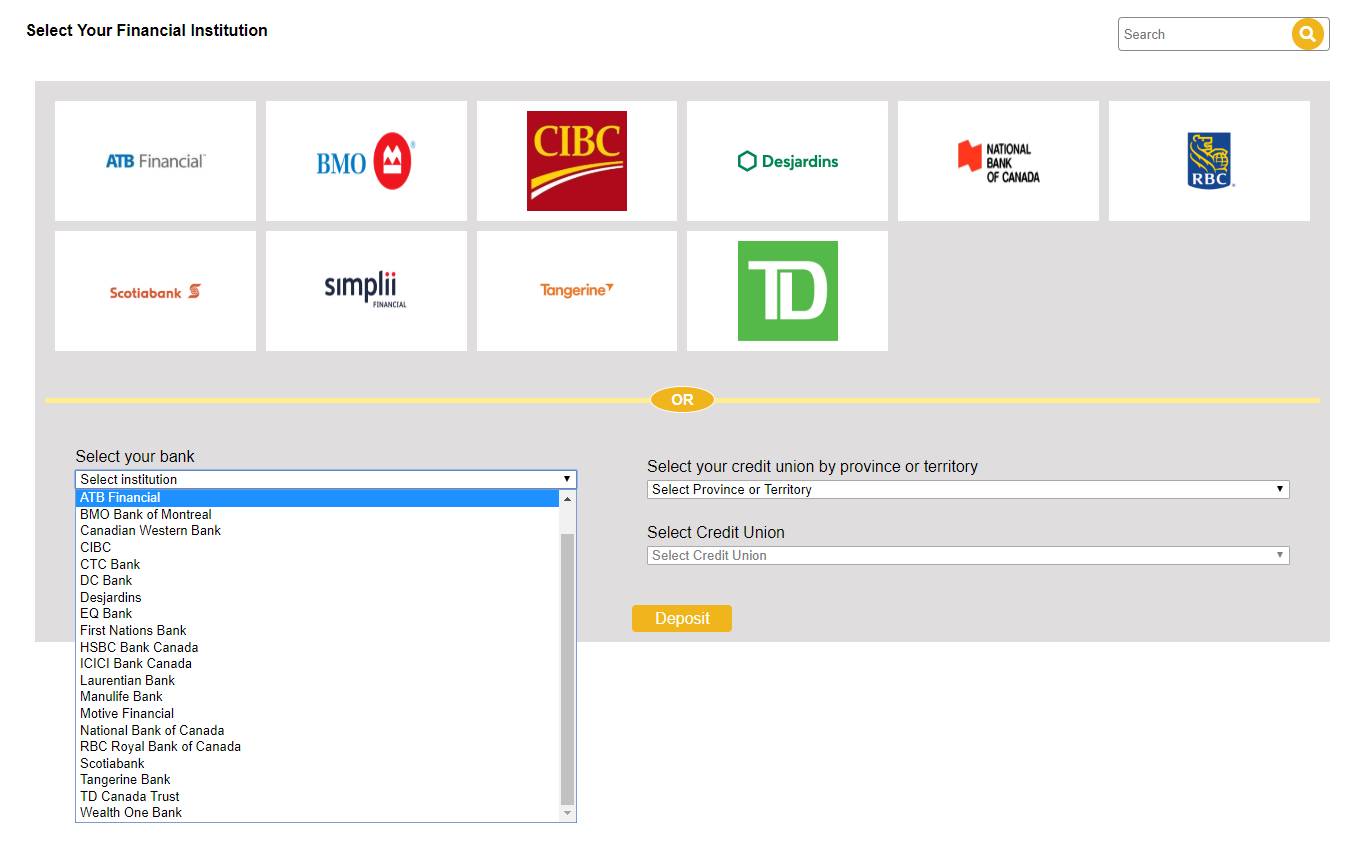Pick the TD logo tile
The width and height of the screenshot is (1353, 867).
tap(787, 291)
